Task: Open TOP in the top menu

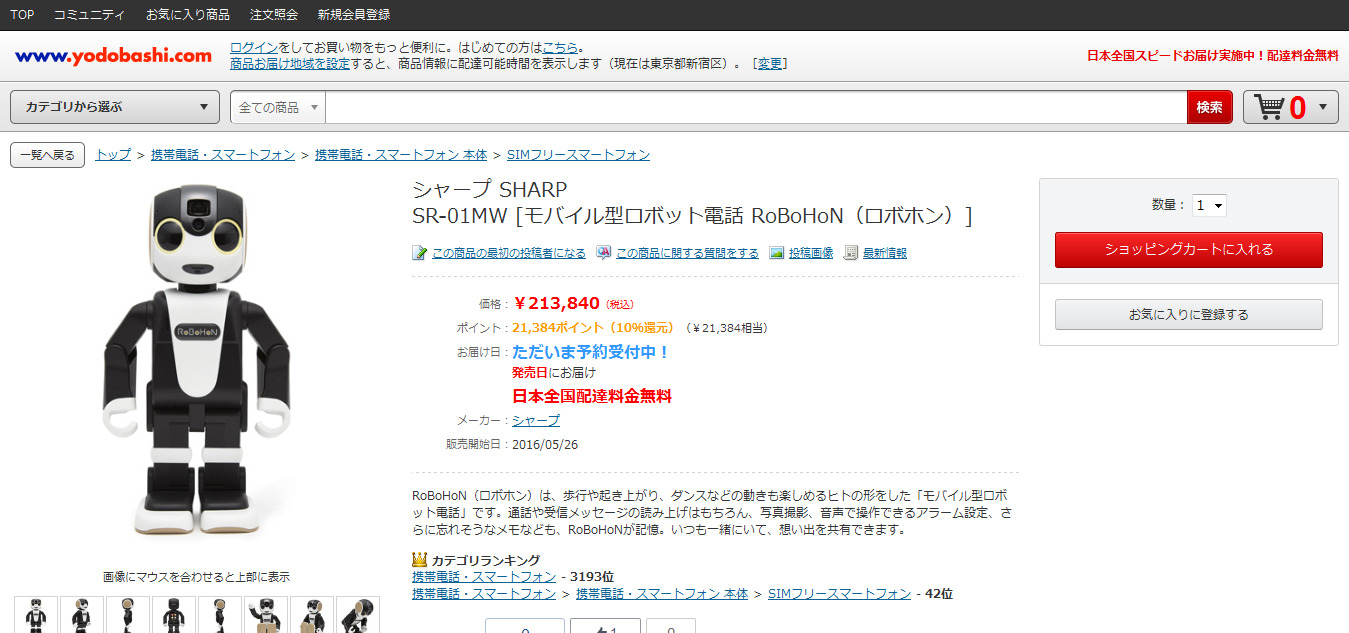Action: [22, 15]
